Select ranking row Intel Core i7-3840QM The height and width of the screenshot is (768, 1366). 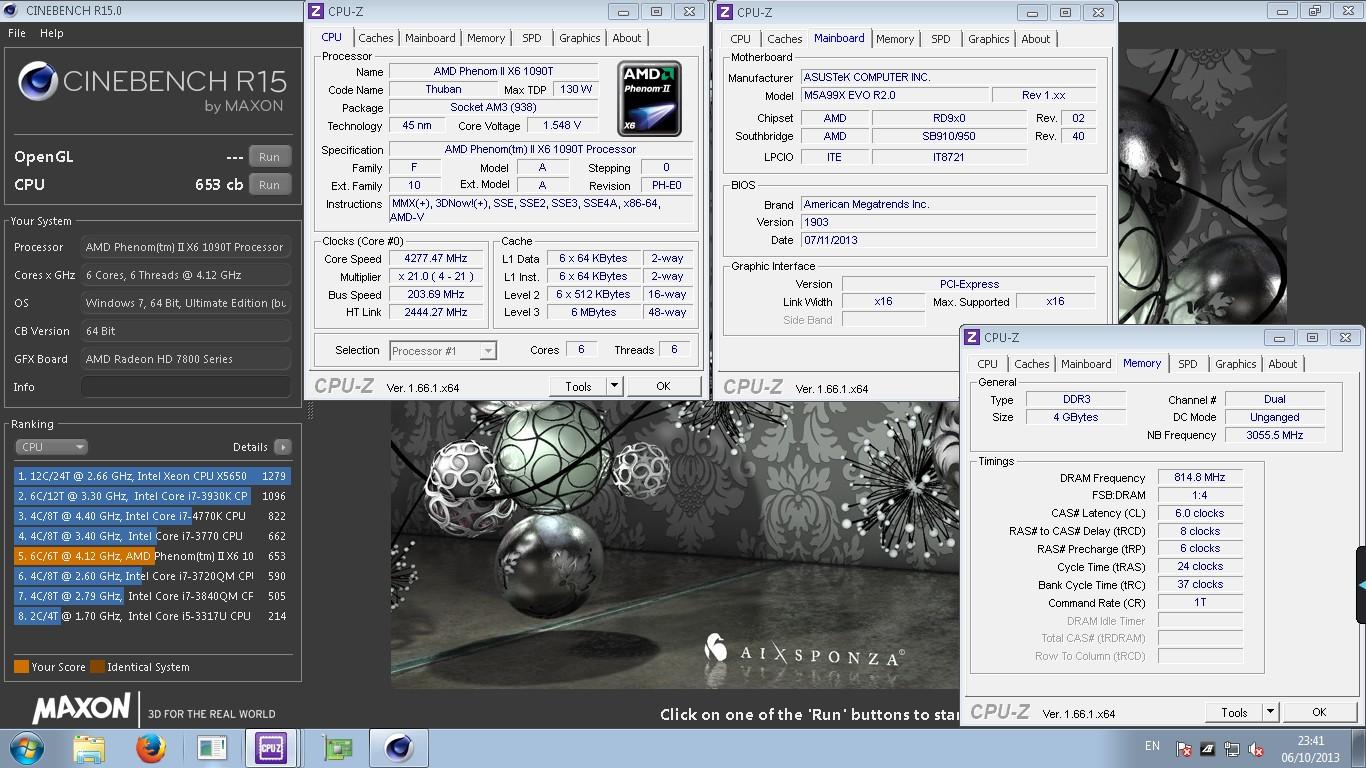[152, 596]
